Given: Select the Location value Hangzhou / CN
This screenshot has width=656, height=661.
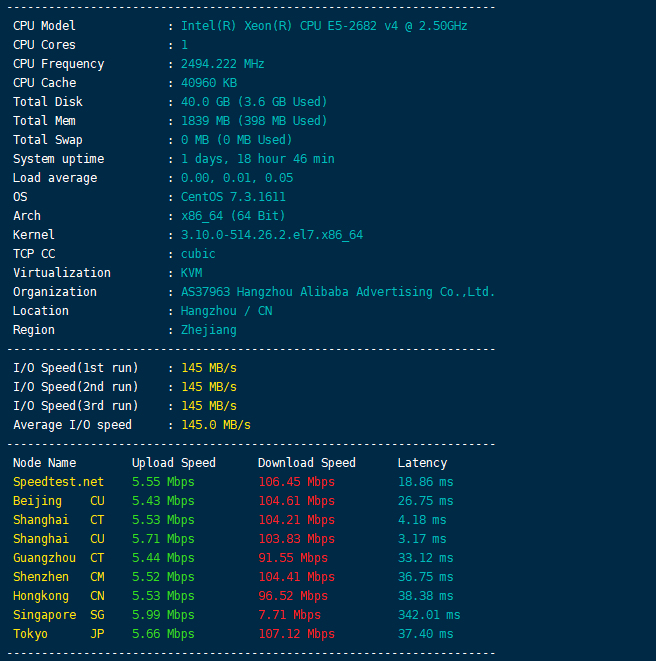Looking at the screenshot, I should (226, 311).
